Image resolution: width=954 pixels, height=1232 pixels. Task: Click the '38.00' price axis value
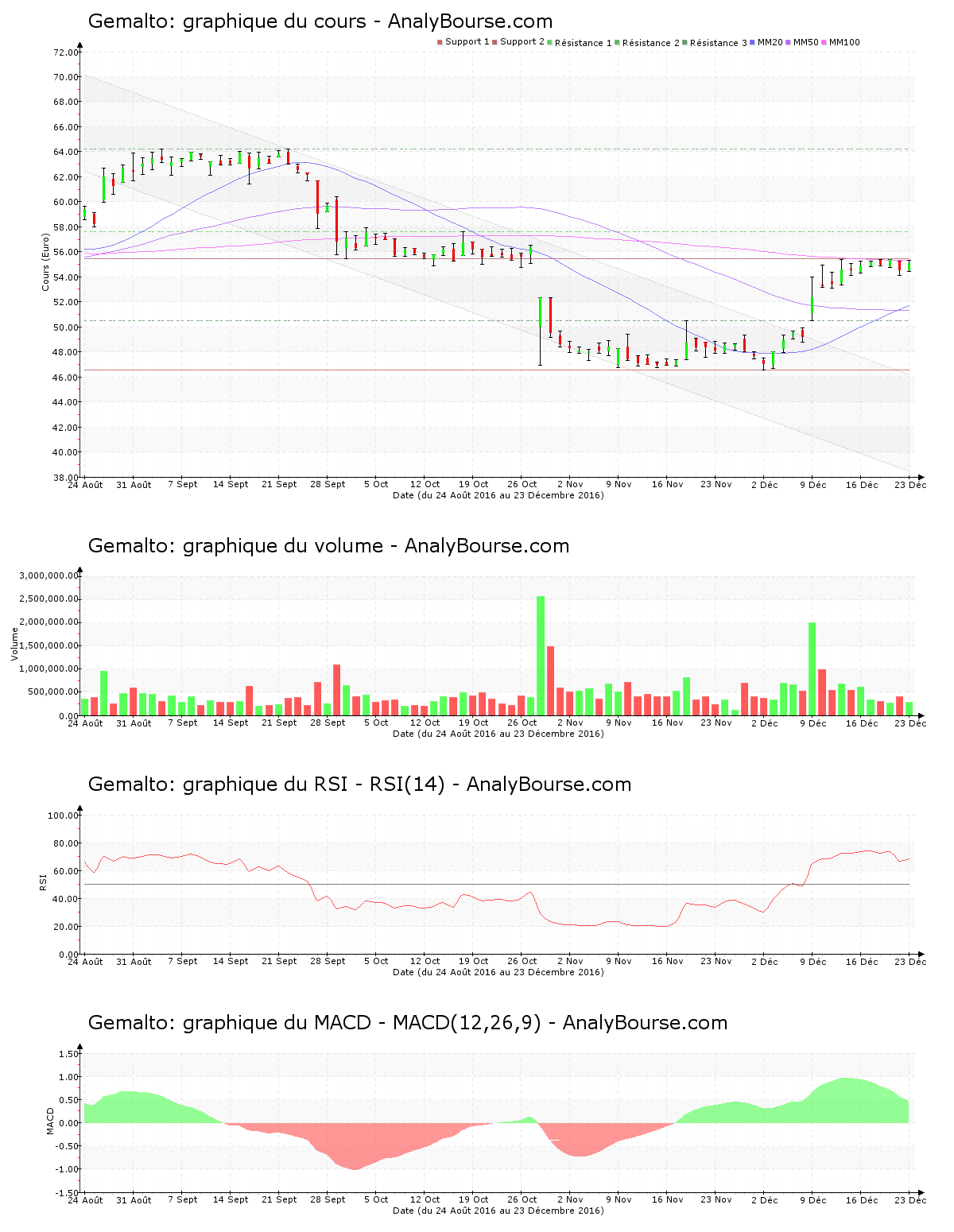[x=66, y=478]
